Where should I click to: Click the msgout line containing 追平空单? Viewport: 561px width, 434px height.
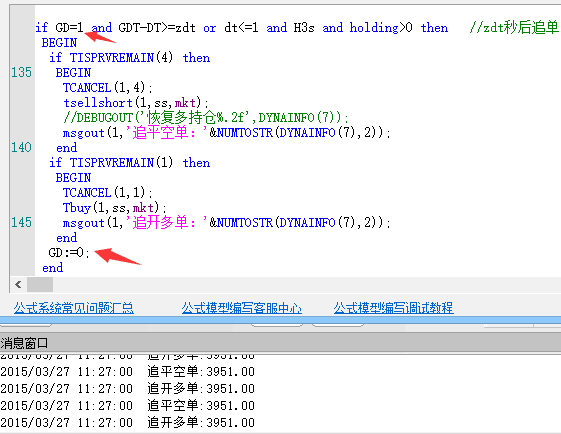pos(226,133)
